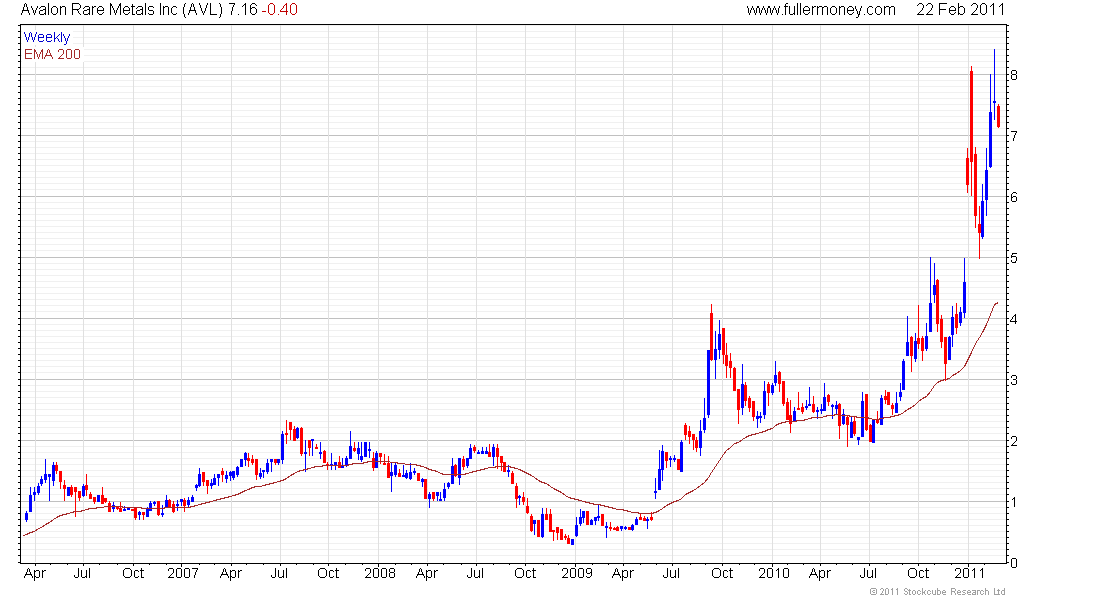Click the price axis value "1"

(x=1014, y=502)
